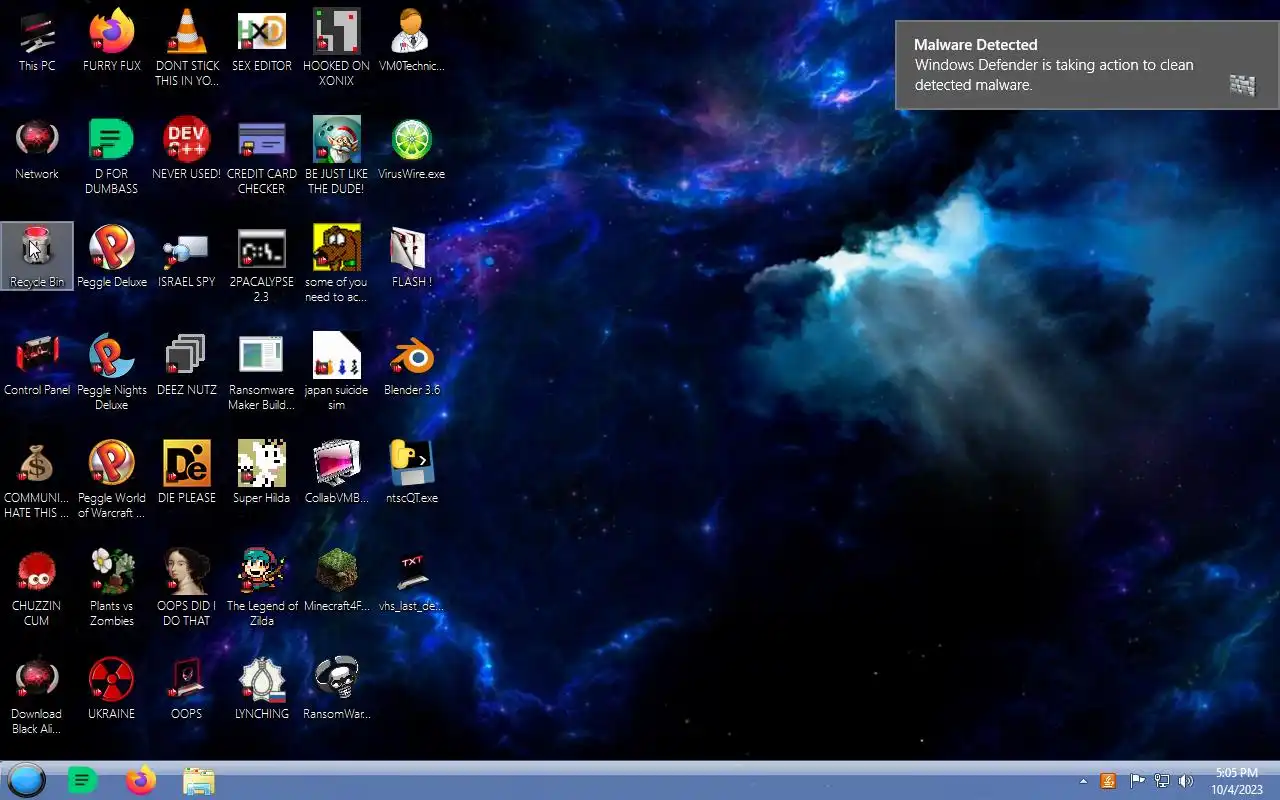Select the Download Black Ali... icon
This screenshot has width=1280, height=800.
click(37, 697)
